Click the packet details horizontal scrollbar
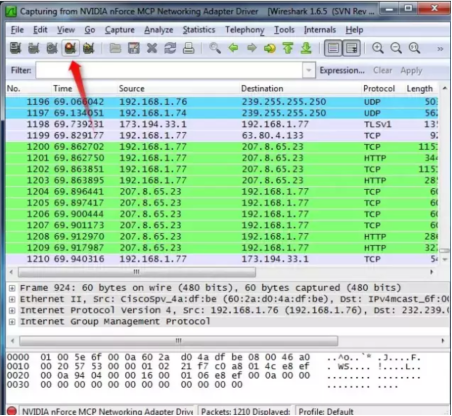This screenshot has height=416, width=452. pos(179,341)
